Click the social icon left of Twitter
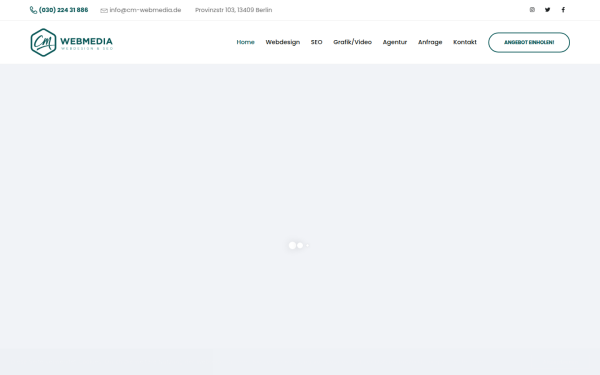This screenshot has width=600, height=375. click(x=532, y=10)
